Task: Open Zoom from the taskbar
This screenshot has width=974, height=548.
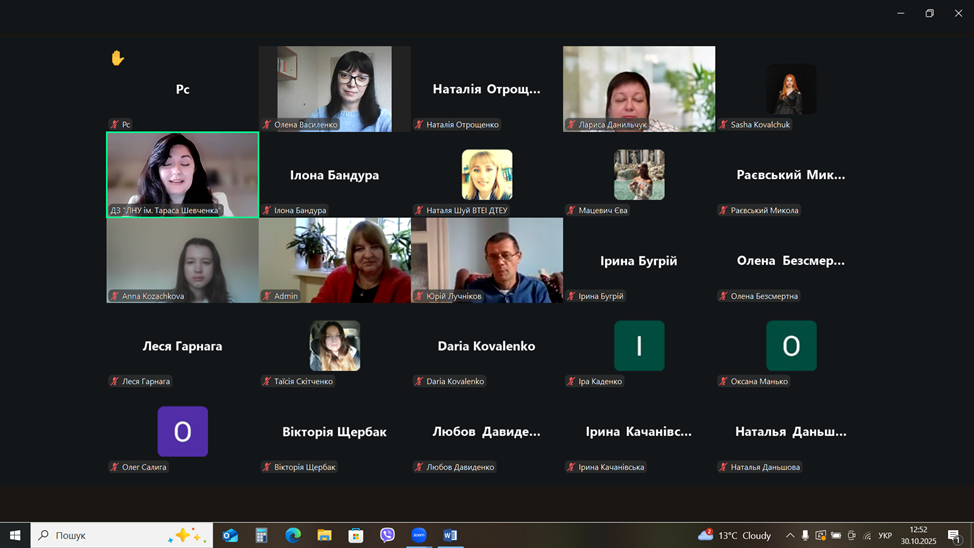Action: 419,535
